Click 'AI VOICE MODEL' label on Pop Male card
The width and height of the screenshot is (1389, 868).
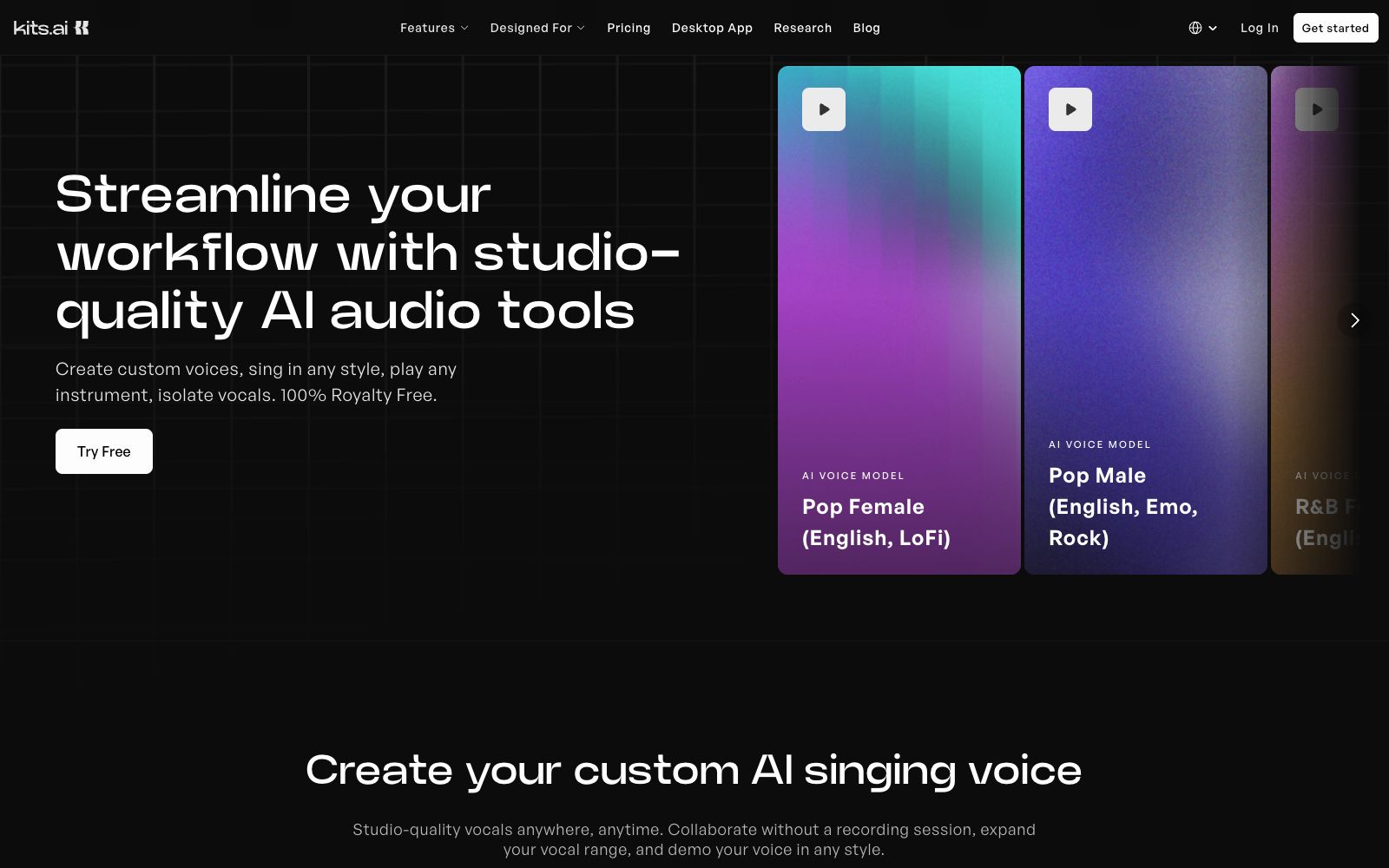point(1100,444)
